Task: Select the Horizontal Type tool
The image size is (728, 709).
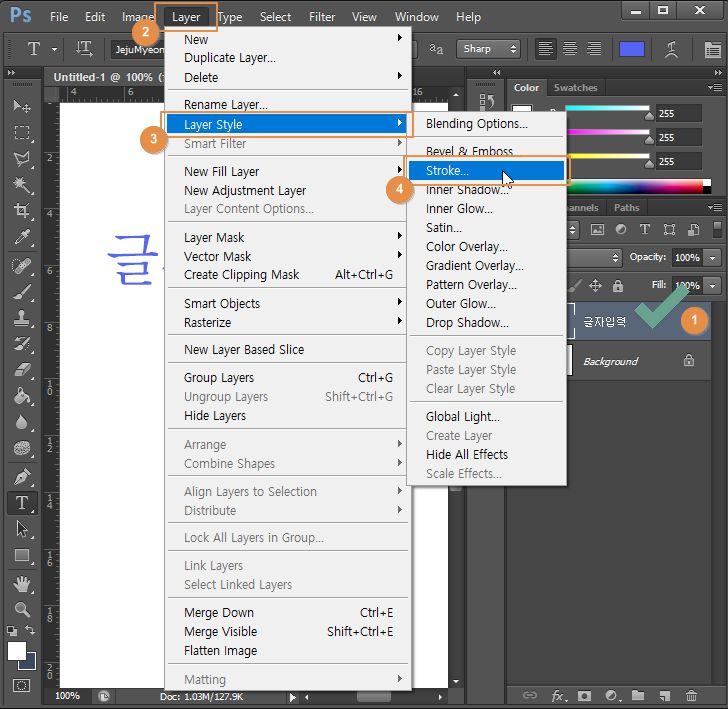Action: click(x=21, y=503)
